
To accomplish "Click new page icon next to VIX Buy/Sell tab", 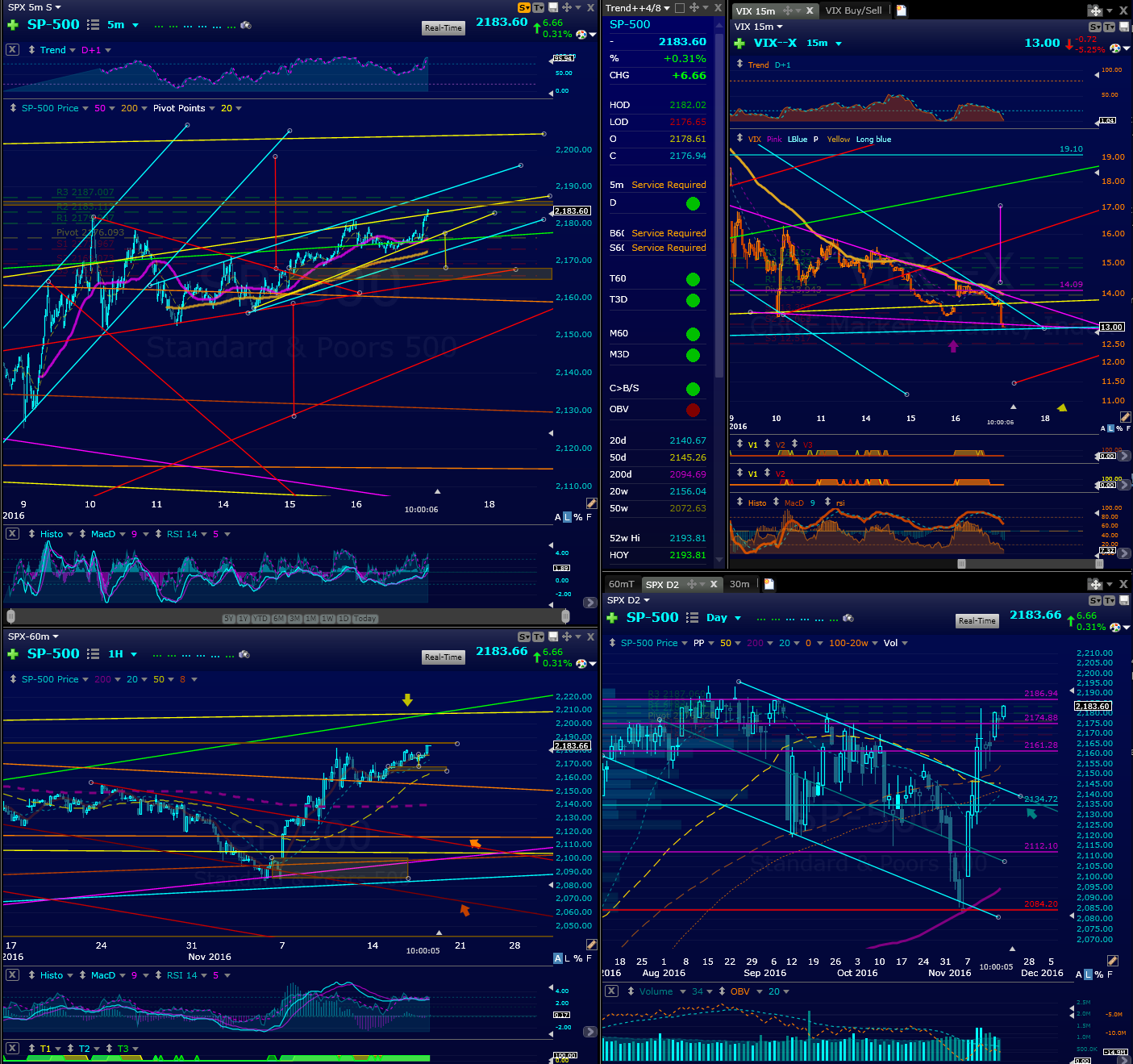I will 902,10.
